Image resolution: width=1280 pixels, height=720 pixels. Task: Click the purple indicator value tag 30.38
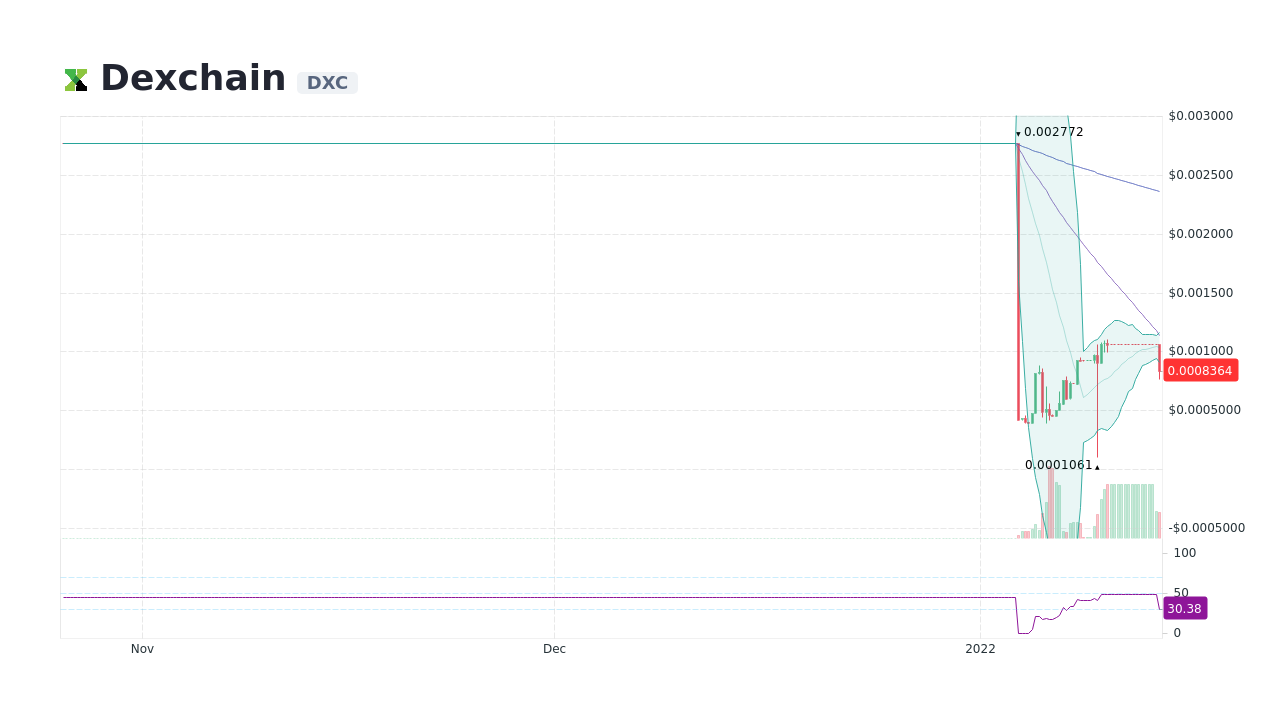pos(1184,608)
